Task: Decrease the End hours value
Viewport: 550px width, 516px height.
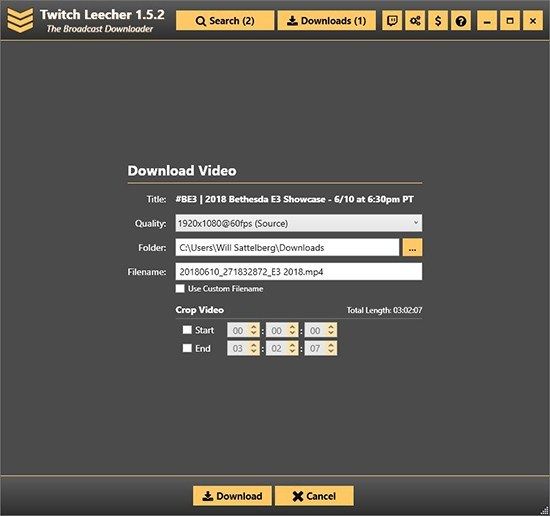Action: 254,352
